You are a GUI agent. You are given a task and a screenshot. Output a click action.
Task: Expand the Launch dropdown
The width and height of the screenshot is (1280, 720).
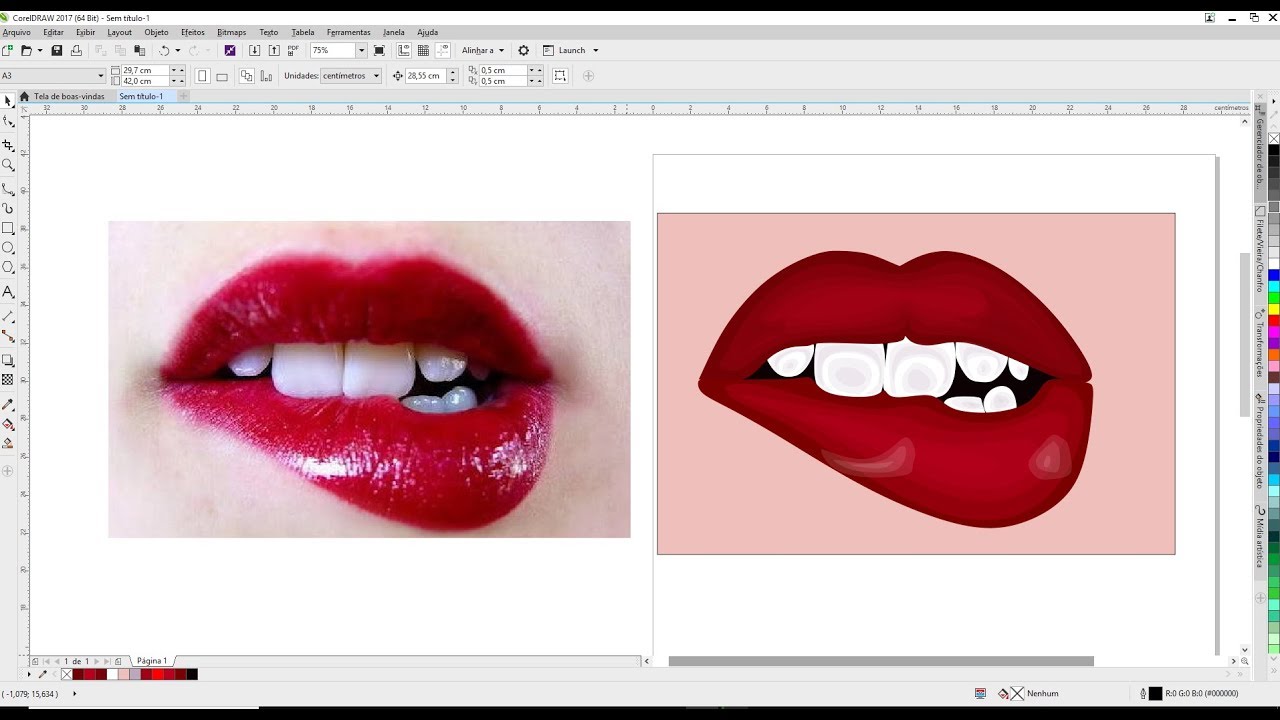point(595,50)
